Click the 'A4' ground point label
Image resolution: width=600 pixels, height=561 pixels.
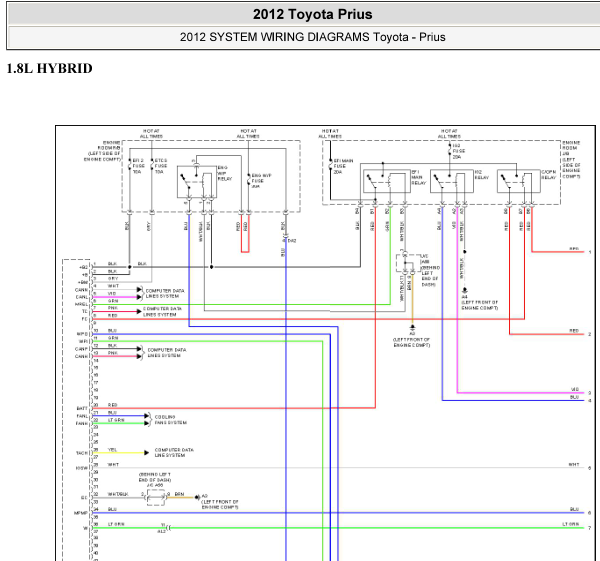tap(465, 297)
